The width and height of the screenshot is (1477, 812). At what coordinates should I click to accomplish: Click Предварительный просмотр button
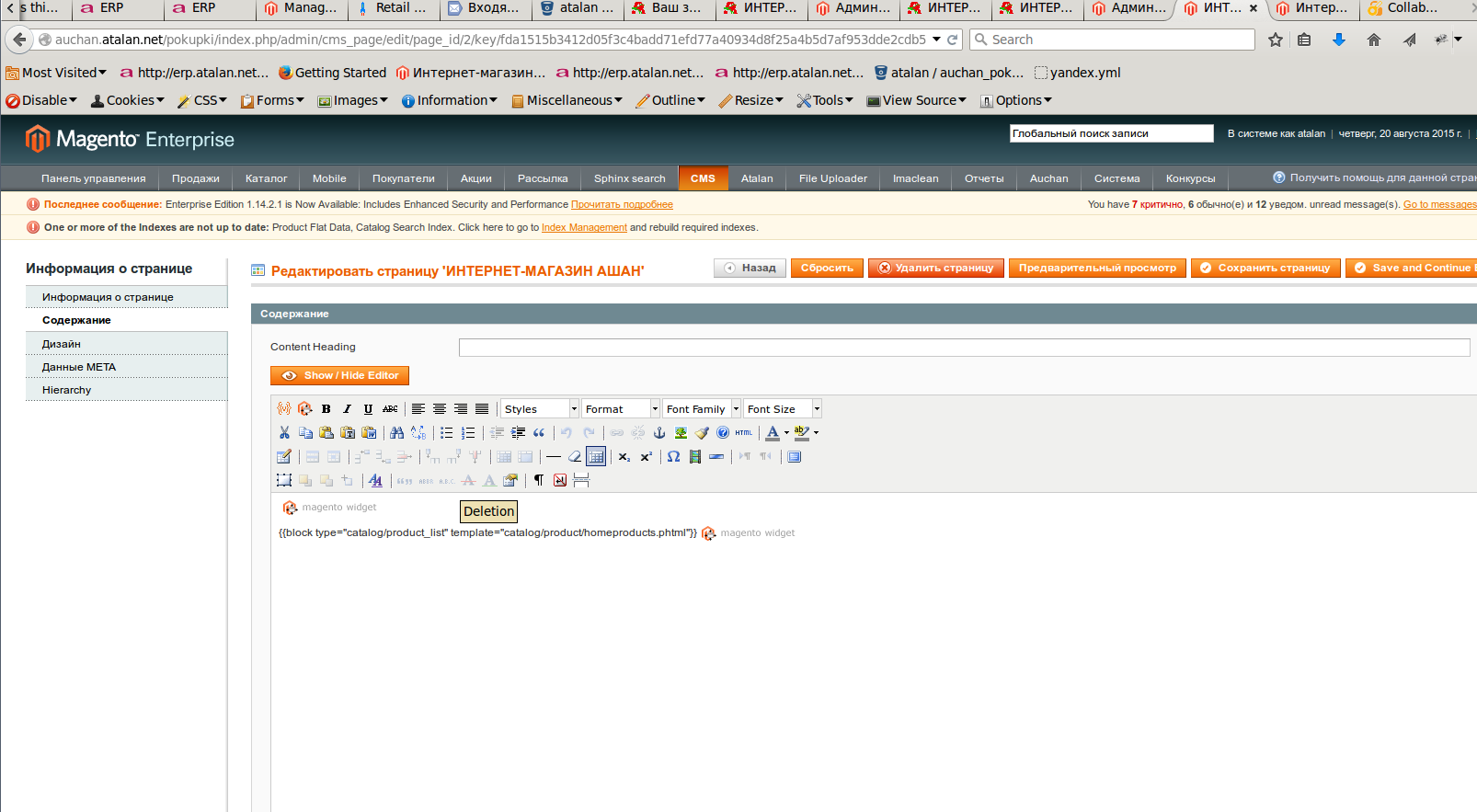[1097, 268]
